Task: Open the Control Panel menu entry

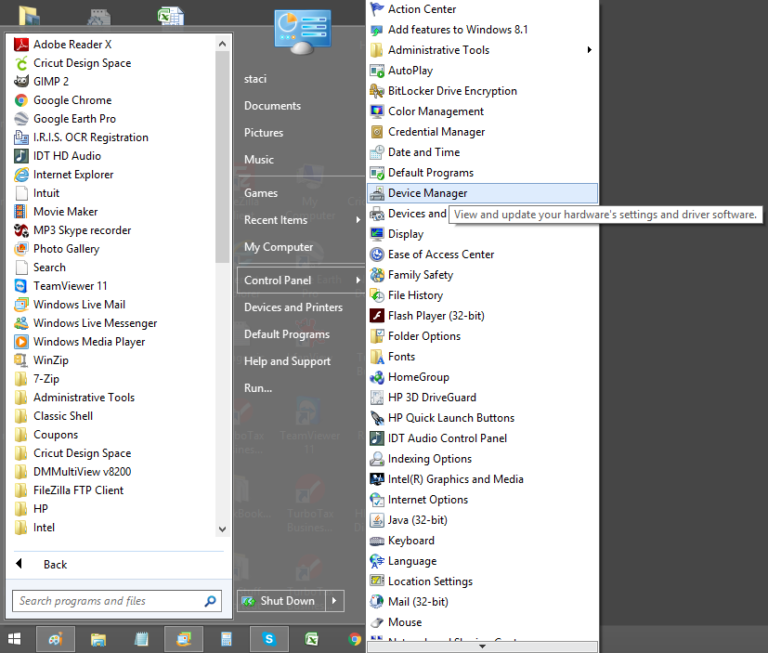Action: pos(278,280)
